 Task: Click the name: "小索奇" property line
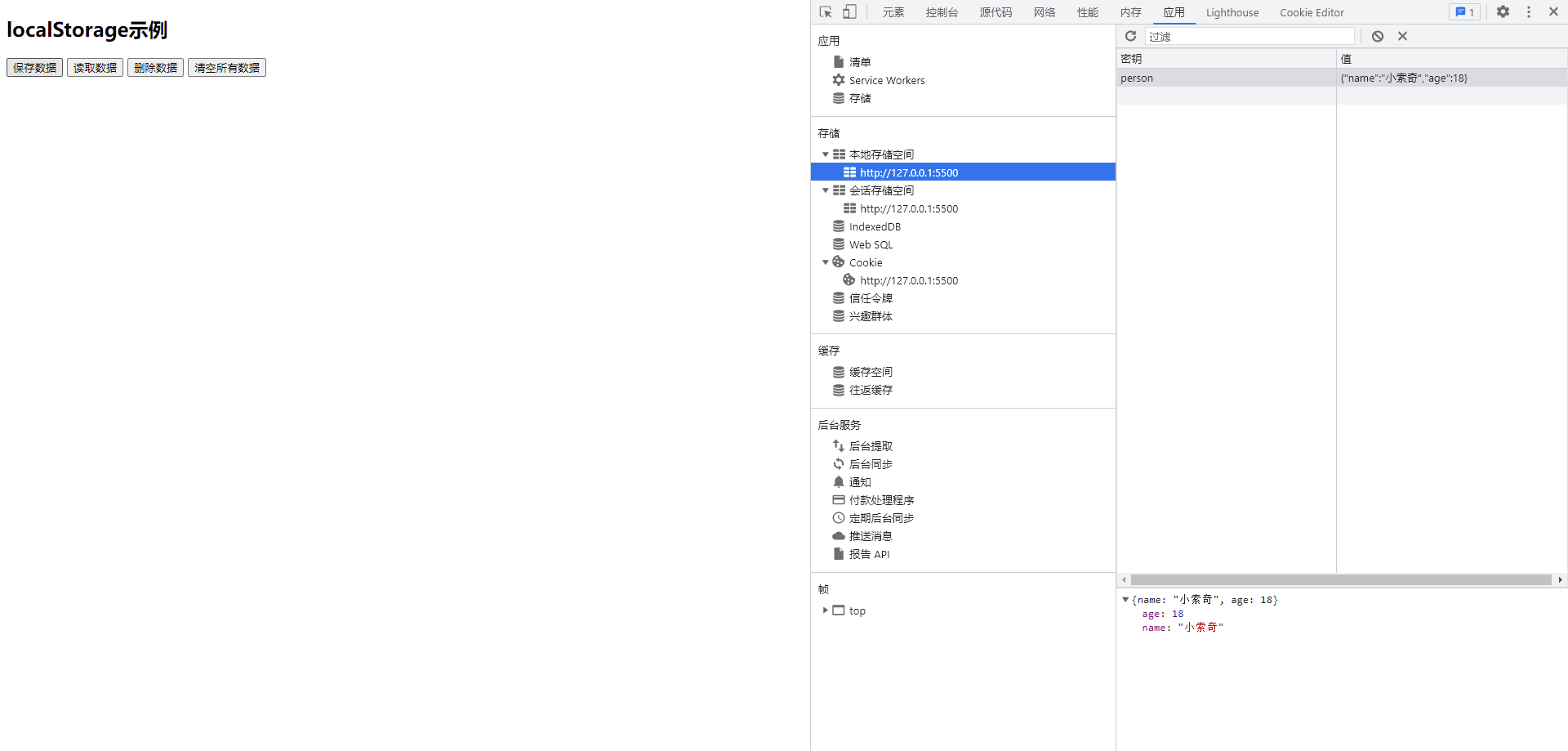coord(1183,628)
